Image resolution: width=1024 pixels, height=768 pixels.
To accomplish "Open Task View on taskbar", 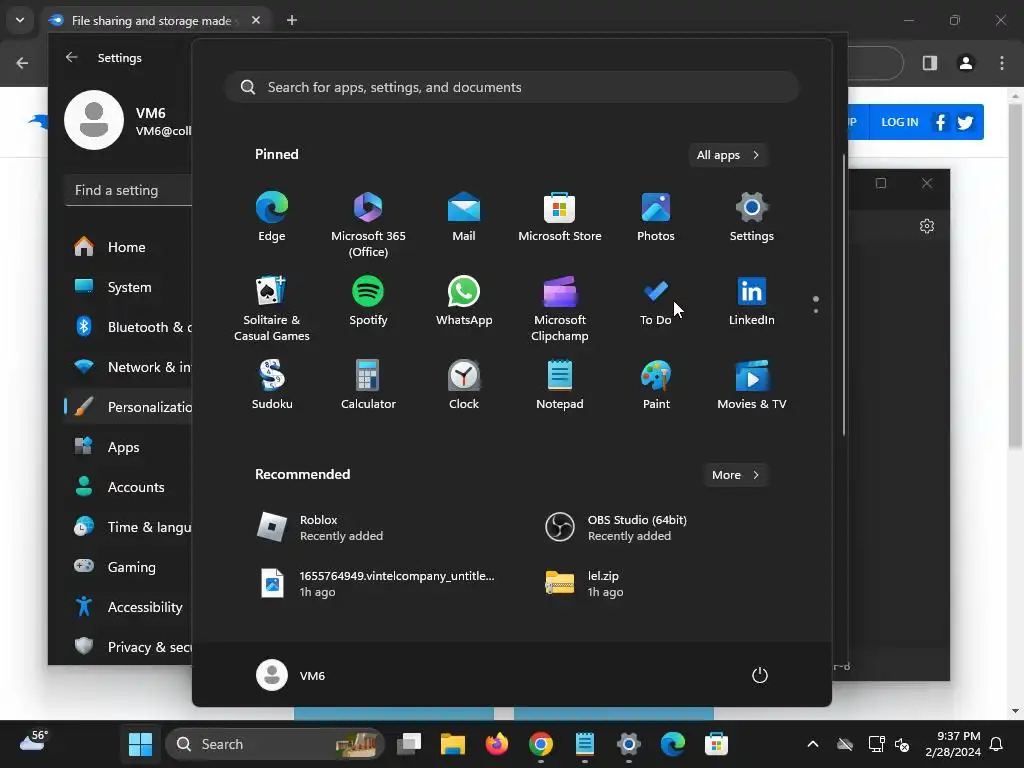I will point(409,744).
